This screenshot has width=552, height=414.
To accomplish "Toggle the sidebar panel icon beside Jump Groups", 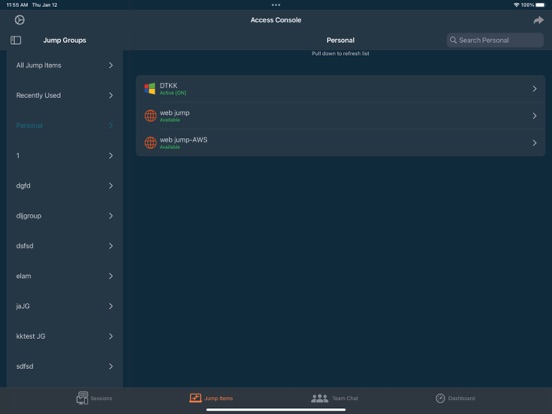I will (x=15, y=40).
